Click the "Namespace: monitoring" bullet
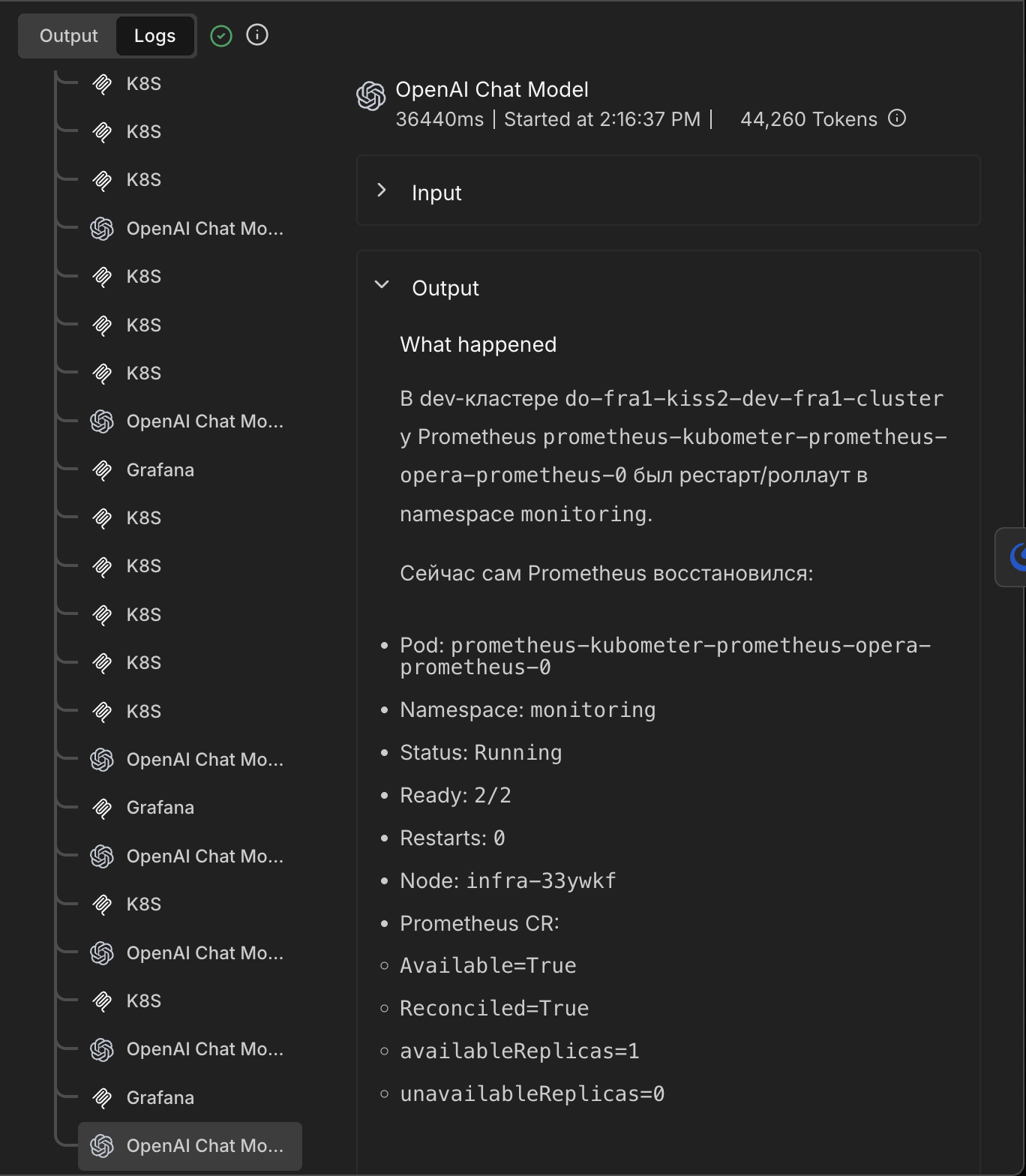This screenshot has width=1026, height=1176. click(x=528, y=710)
